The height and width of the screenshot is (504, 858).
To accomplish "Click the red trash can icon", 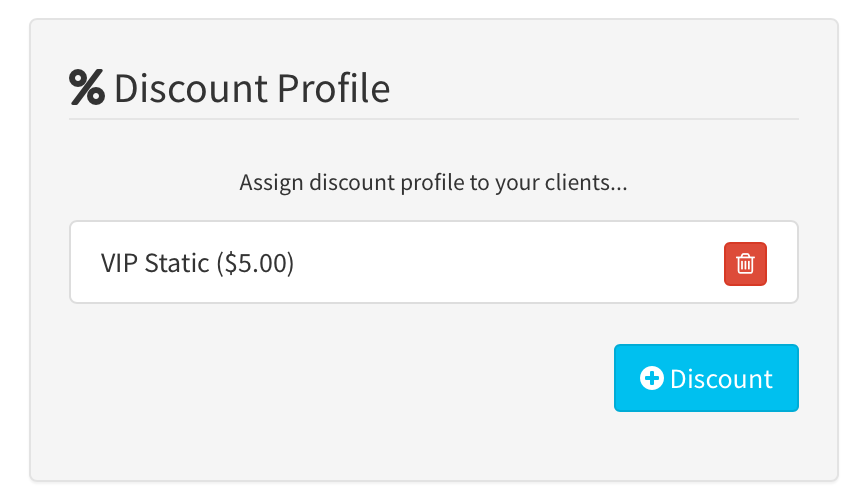I will pos(745,263).
